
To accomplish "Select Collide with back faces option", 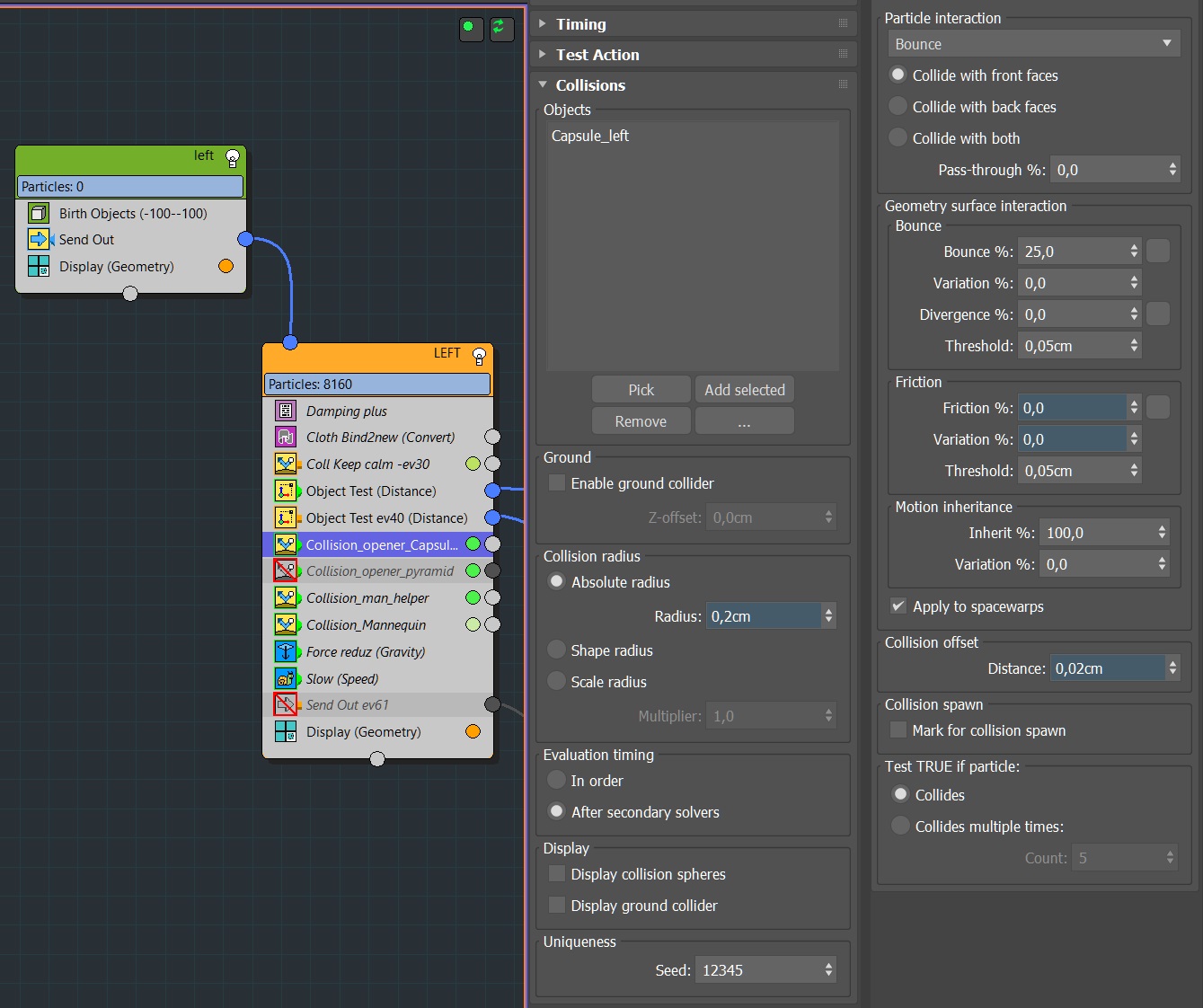I will (898, 107).
